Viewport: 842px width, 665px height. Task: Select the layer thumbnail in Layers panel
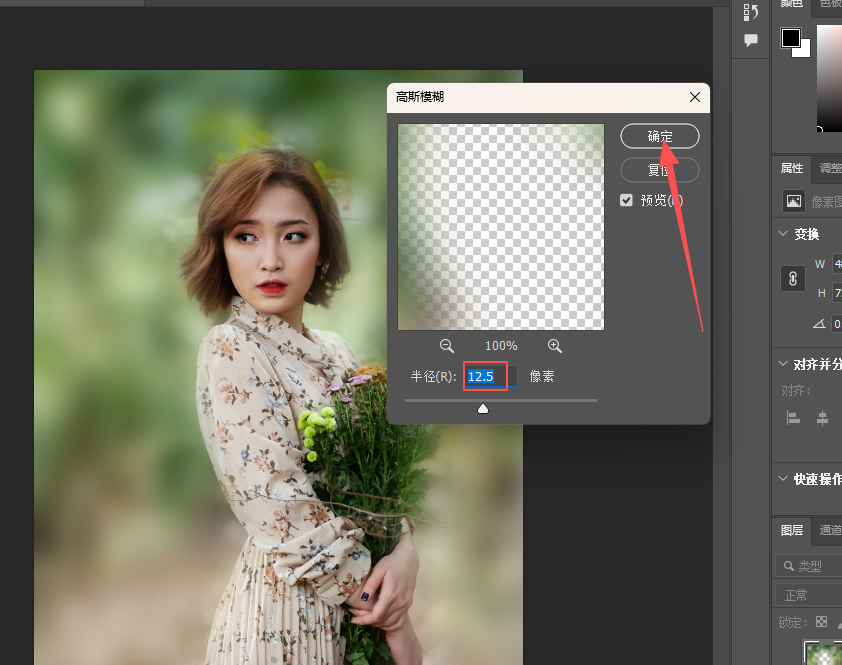tap(822, 653)
